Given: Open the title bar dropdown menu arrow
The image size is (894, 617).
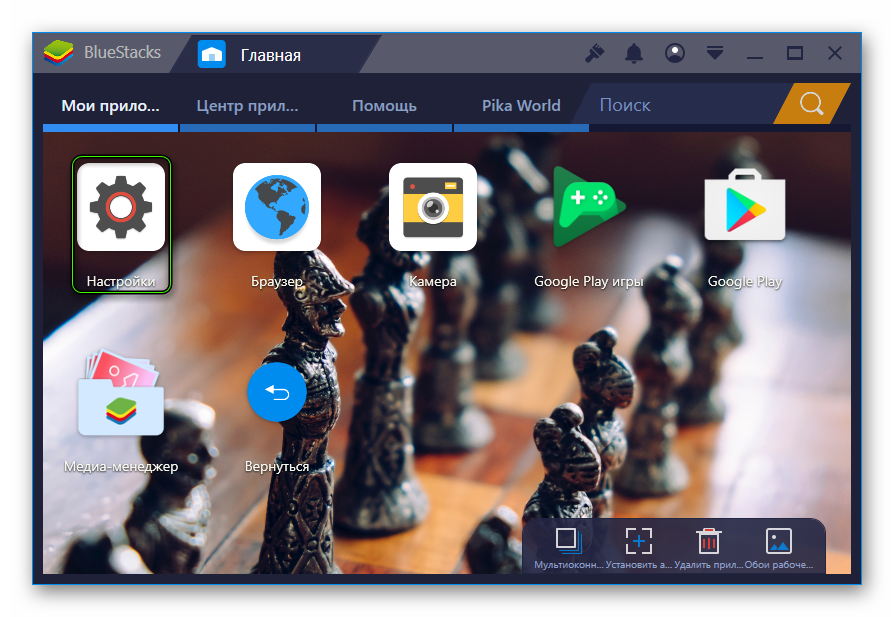Looking at the screenshot, I should [715, 53].
